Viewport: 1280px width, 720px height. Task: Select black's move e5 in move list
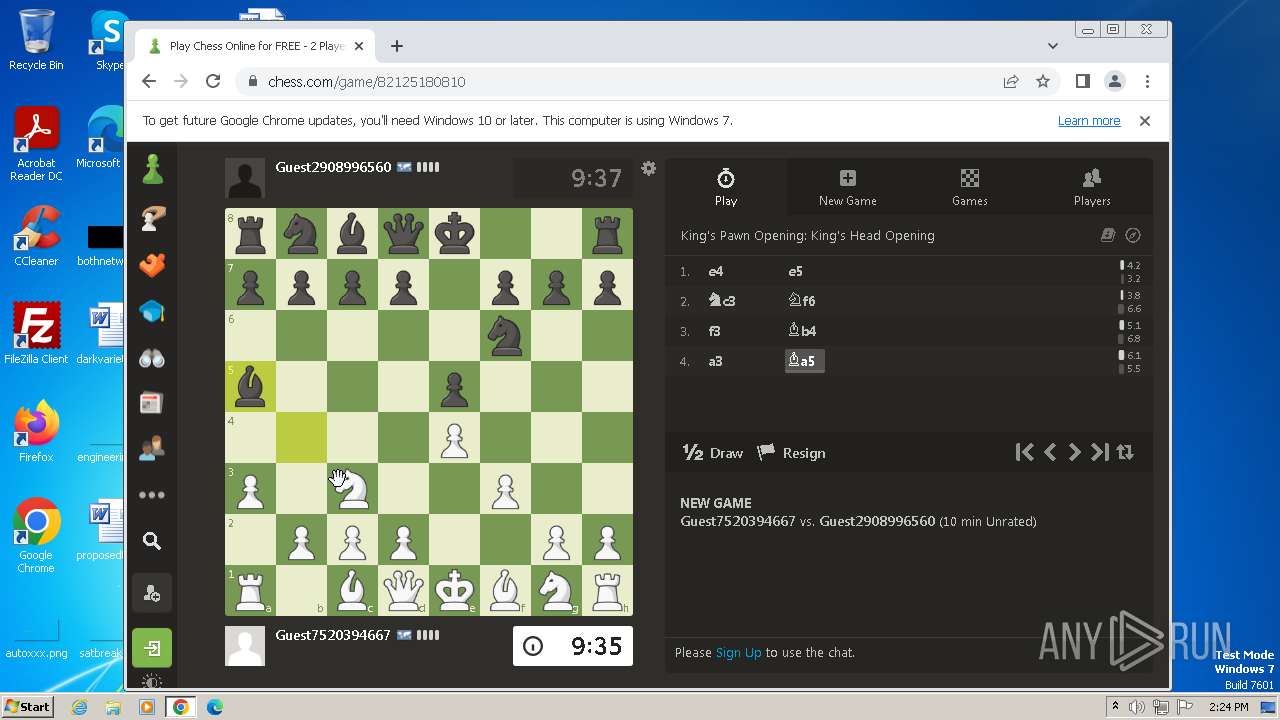click(796, 271)
